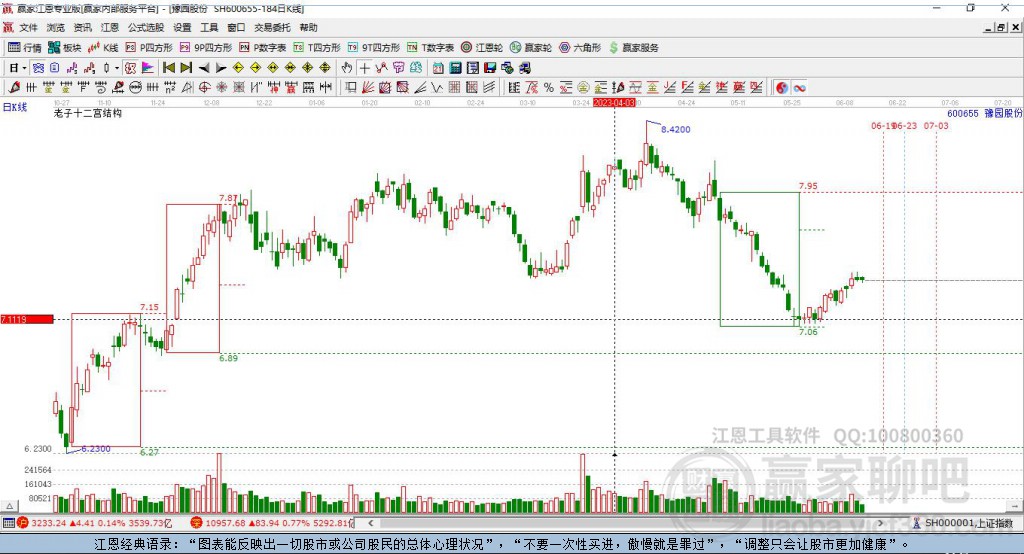Viewport: 1024px width, 554px height.
Task: Click the red 7.1119 price marker
Action: click(27, 319)
